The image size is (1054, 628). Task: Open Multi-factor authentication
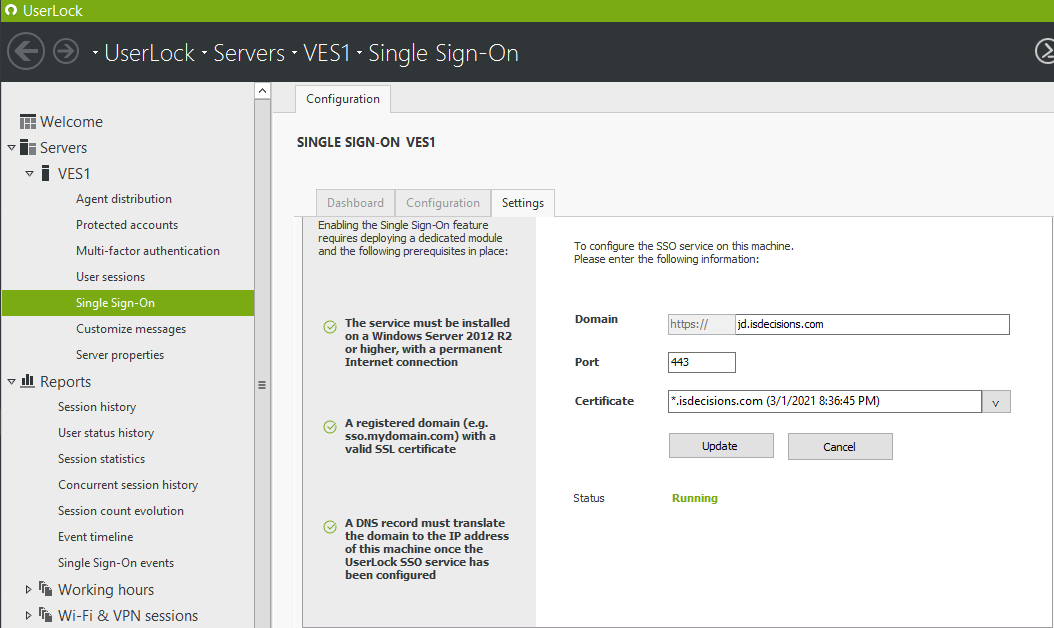[x=148, y=251]
